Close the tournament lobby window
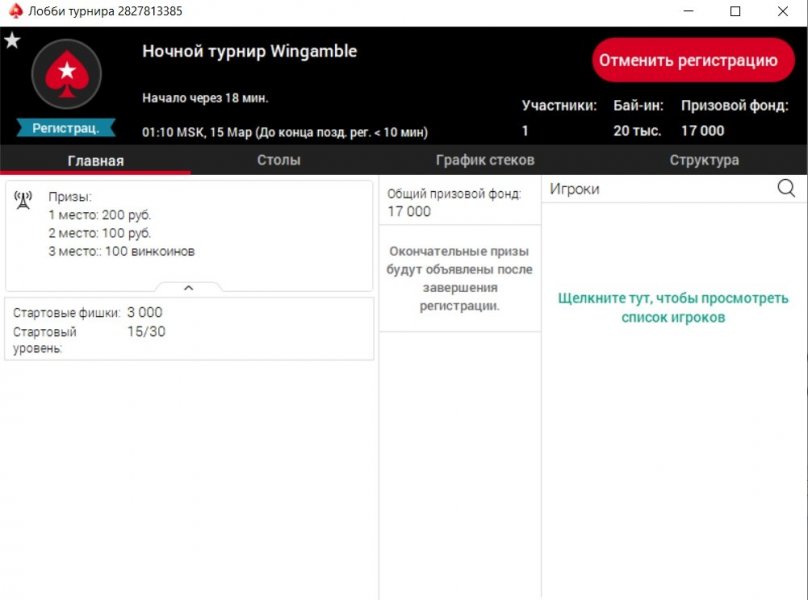808x600 pixels. click(x=782, y=12)
